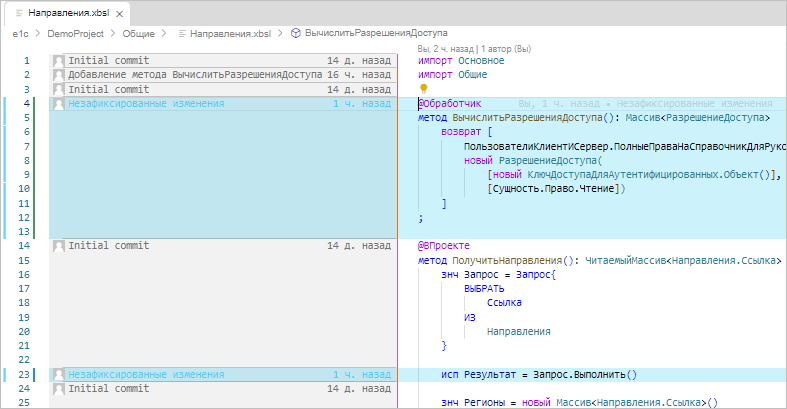This screenshot has width=787, height=409.
Task: Expand the Общие breadcrumb folder
Action: (138, 33)
